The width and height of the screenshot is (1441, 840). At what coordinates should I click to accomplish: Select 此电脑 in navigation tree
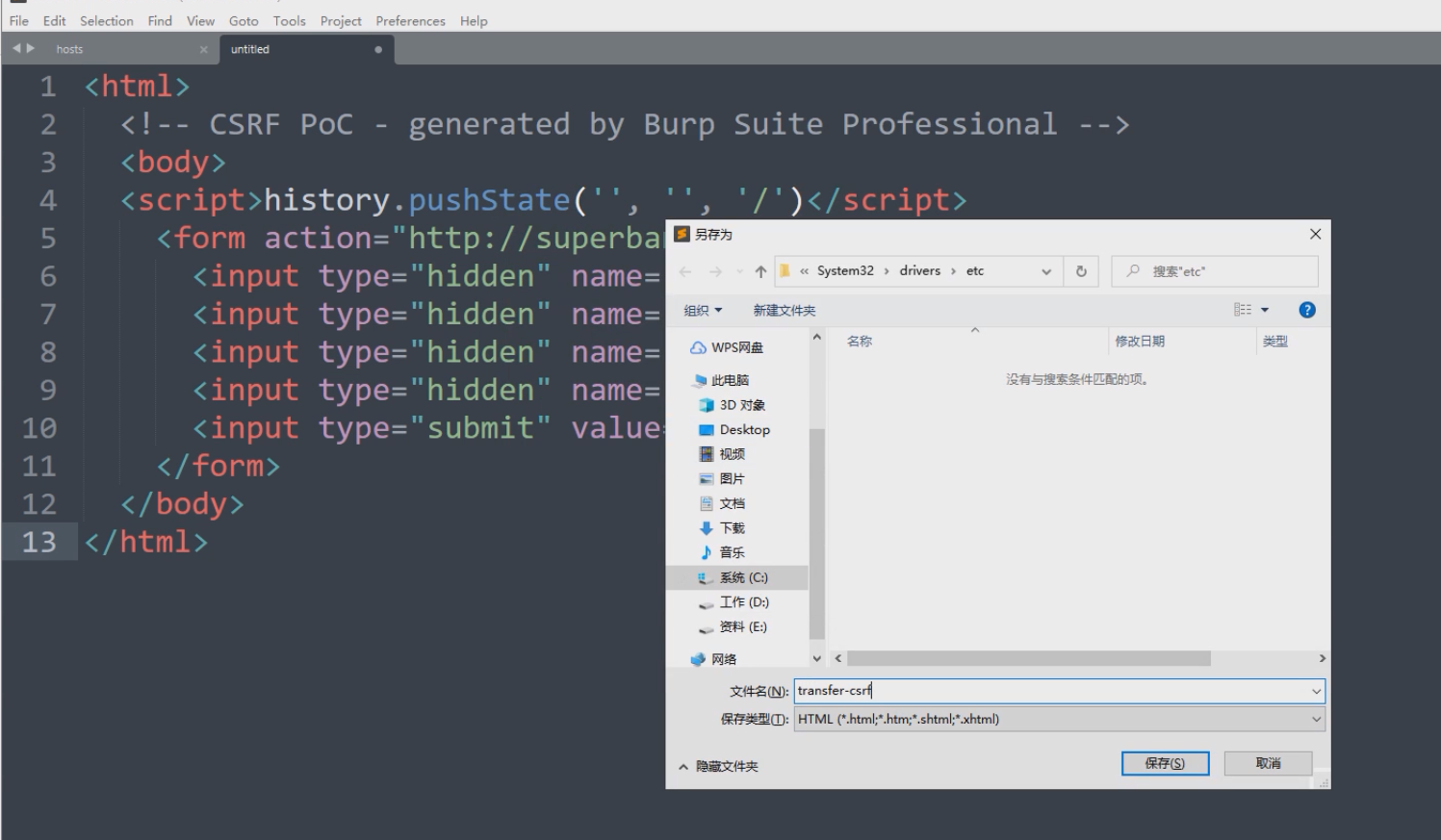coord(721,380)
